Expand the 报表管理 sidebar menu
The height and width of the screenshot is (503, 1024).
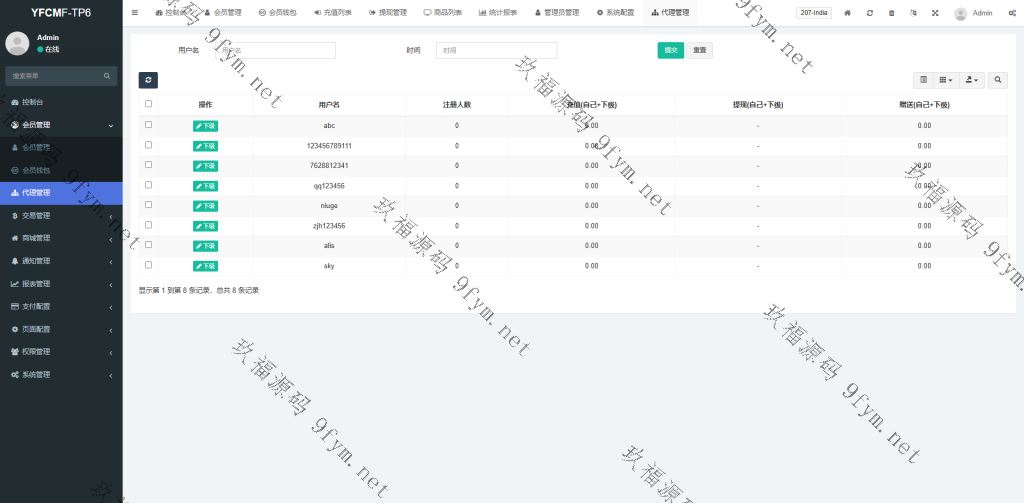tap(61, 284)
